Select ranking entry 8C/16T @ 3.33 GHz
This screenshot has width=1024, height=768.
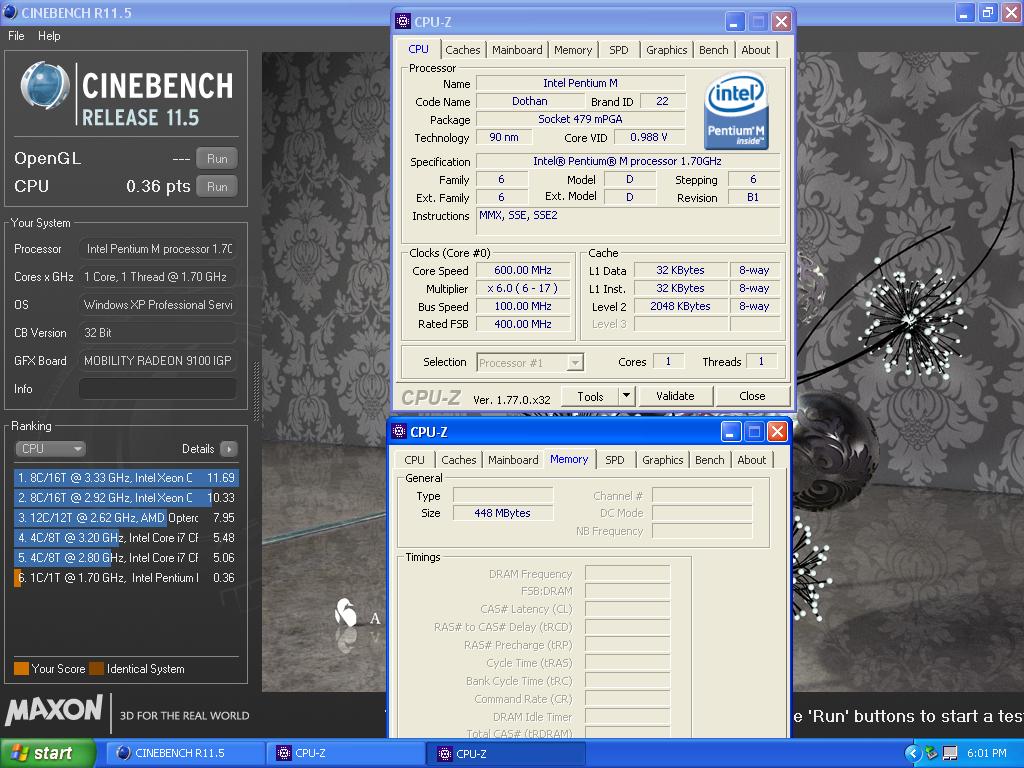tap(126, 478)
